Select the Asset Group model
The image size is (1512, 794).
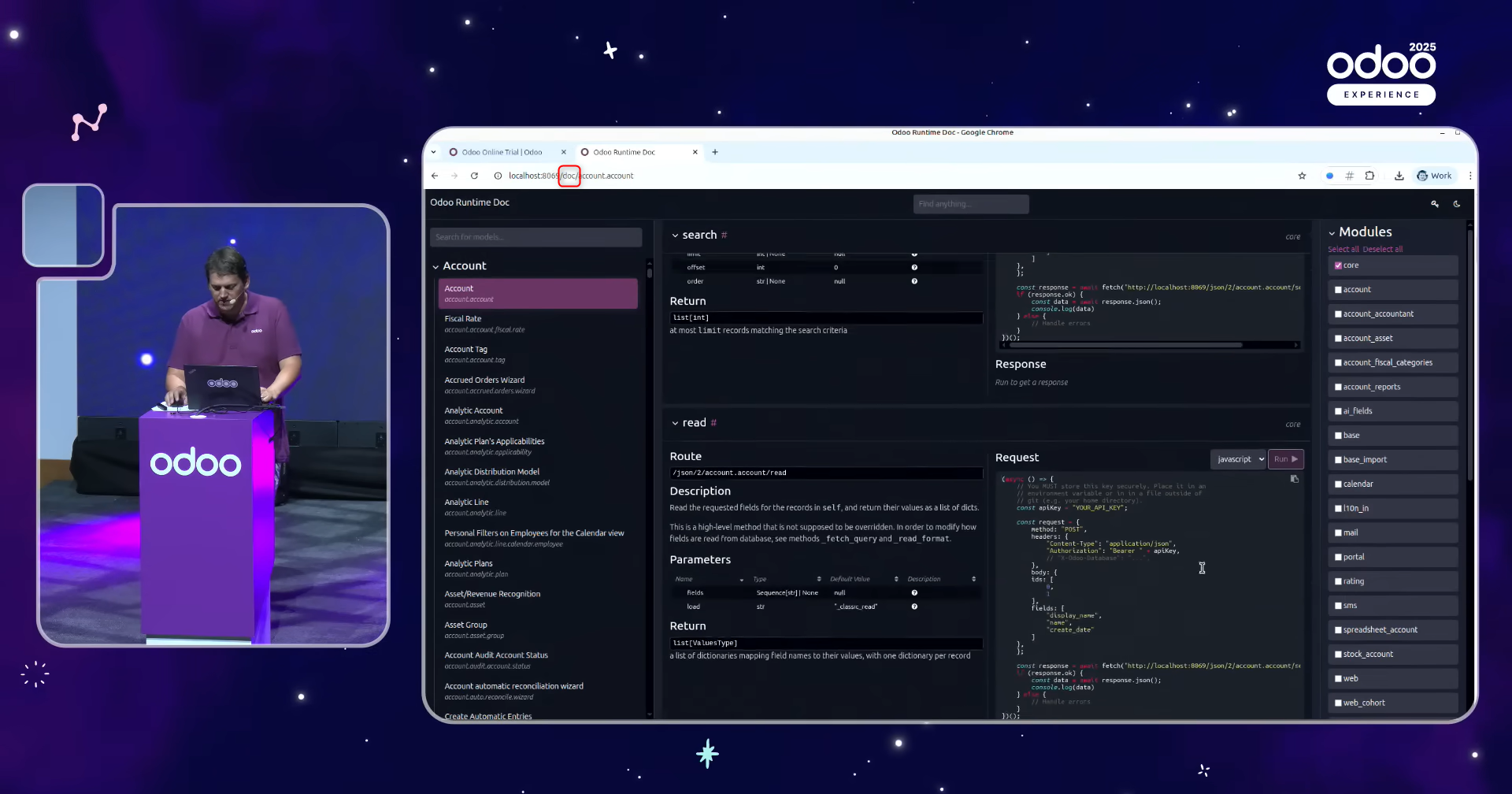538,630
